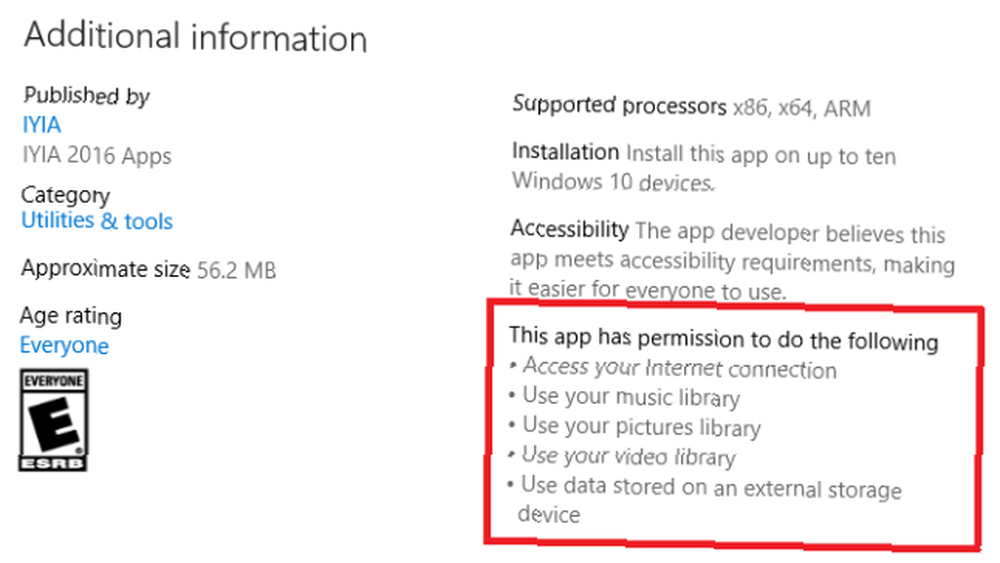Click the Approximate size 56.2 MB text
Image resolution: width=1000 pixels, height=563 pixels.
tap(149, 269)
